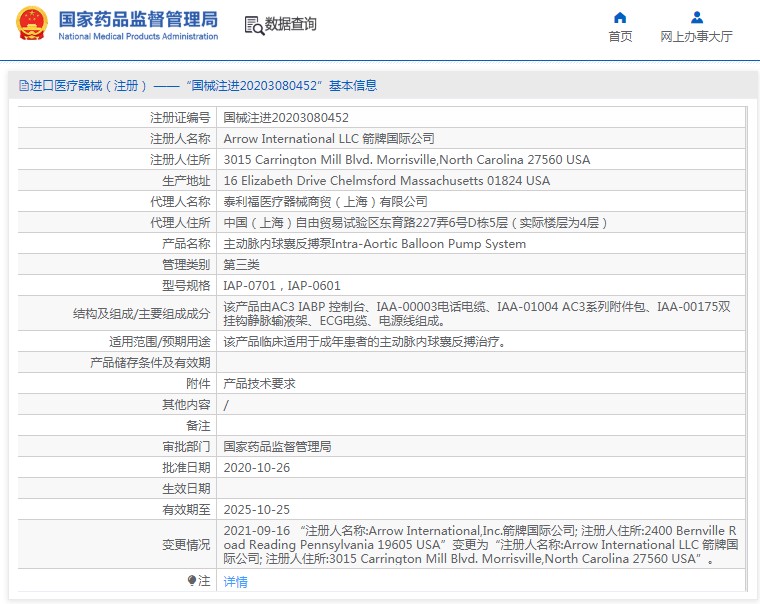Select the 管理类别 label

186,265
